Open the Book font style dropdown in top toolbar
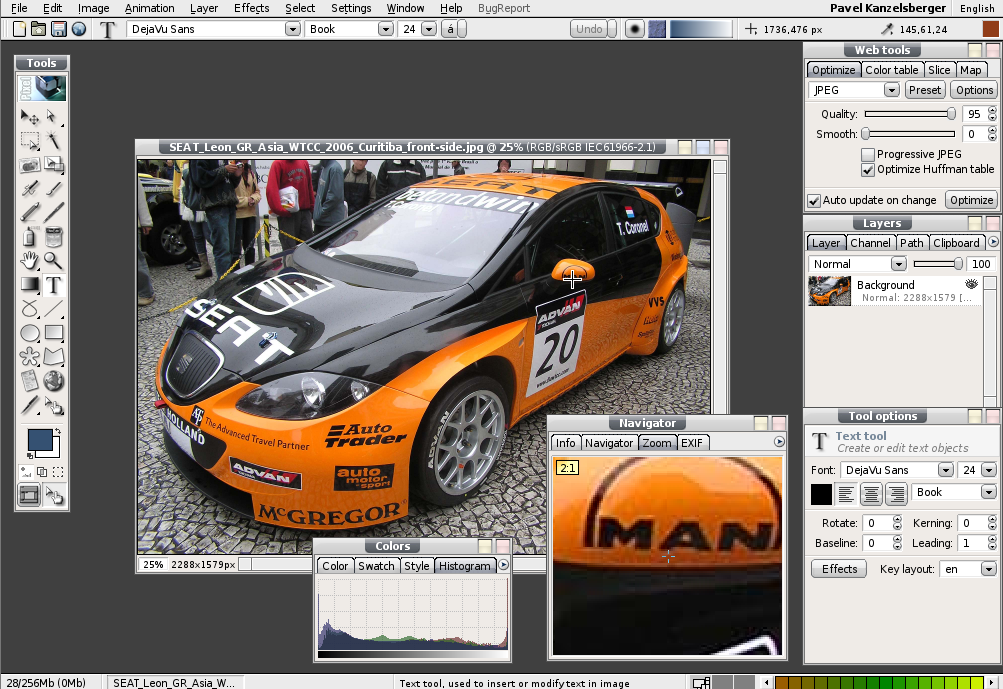The height and width of the screenshot is (689, 1003). coord(385,29)
